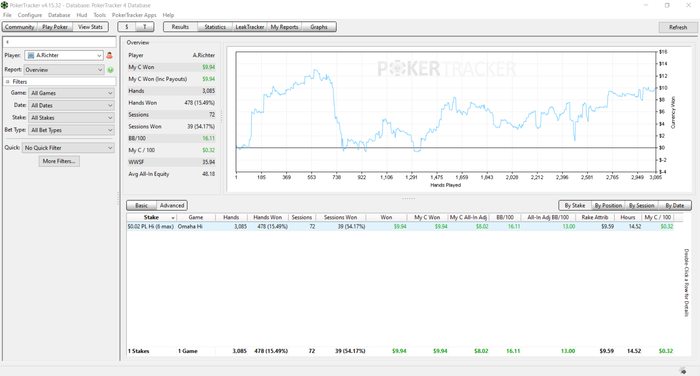The width and height of the screenshot is (700, 376).
Task: Open the File menu
Action: [7, 15]
